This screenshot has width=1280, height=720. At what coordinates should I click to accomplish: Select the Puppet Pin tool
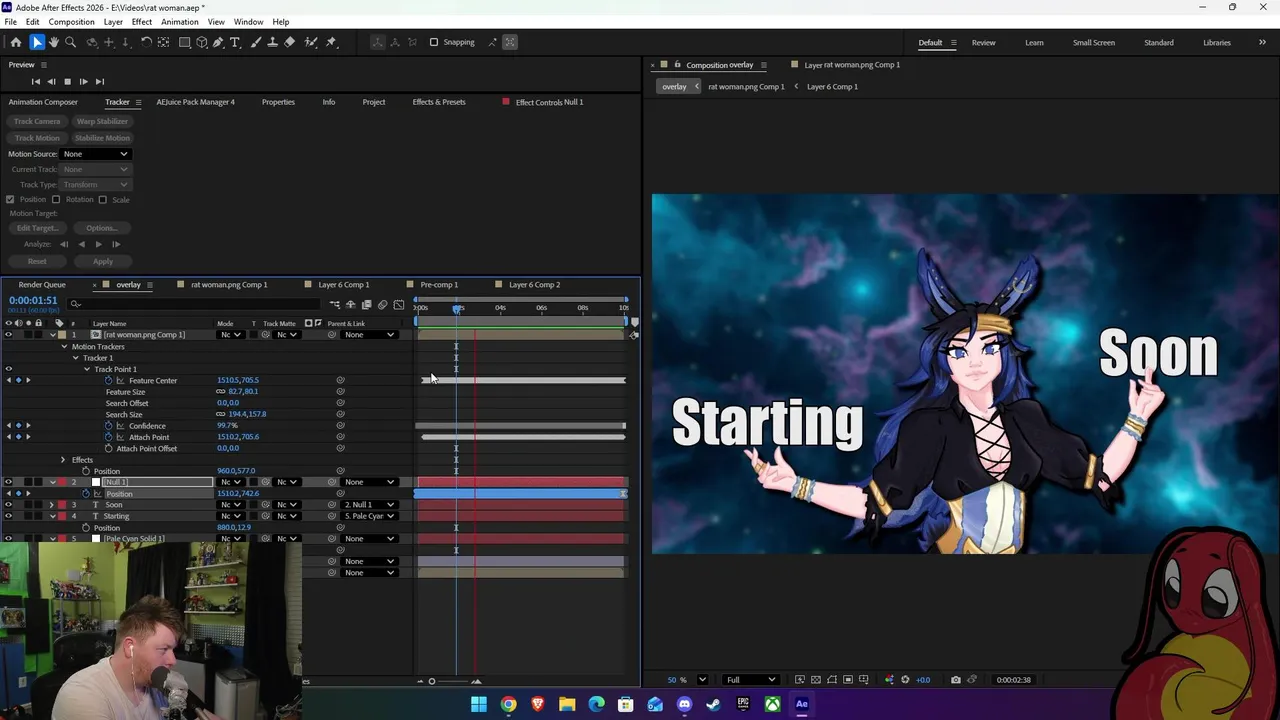tap(331, 42)
